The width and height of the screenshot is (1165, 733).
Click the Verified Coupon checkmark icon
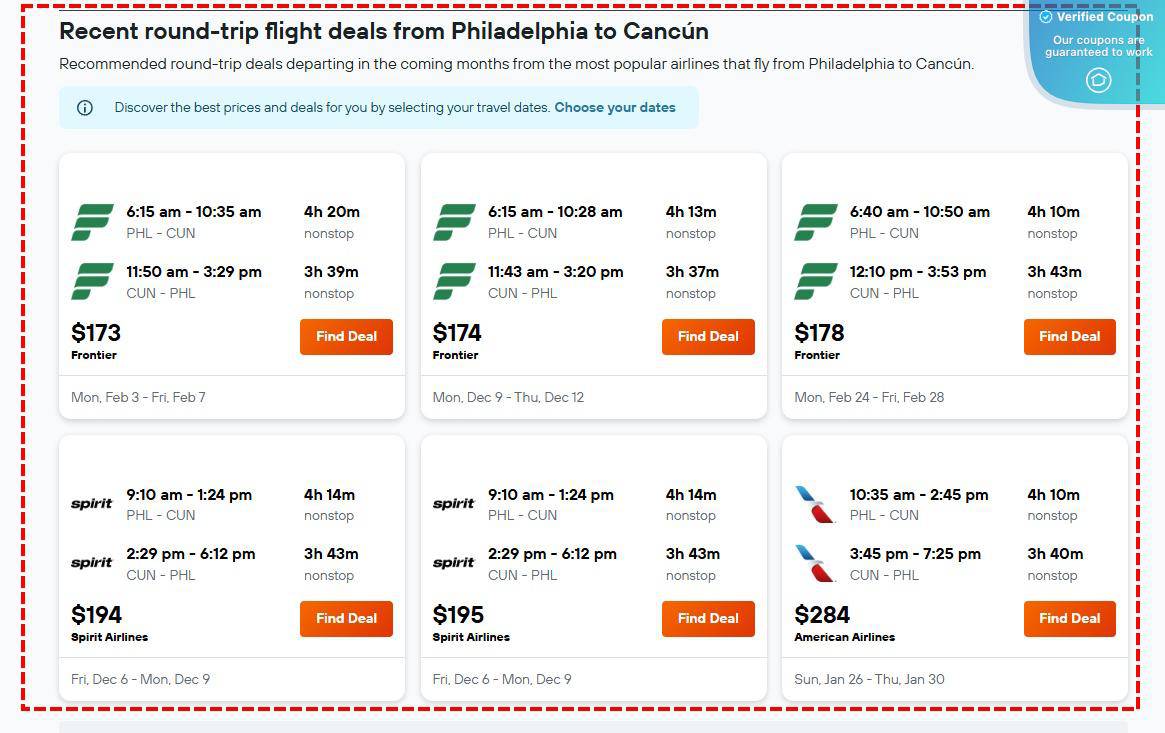1046,17
